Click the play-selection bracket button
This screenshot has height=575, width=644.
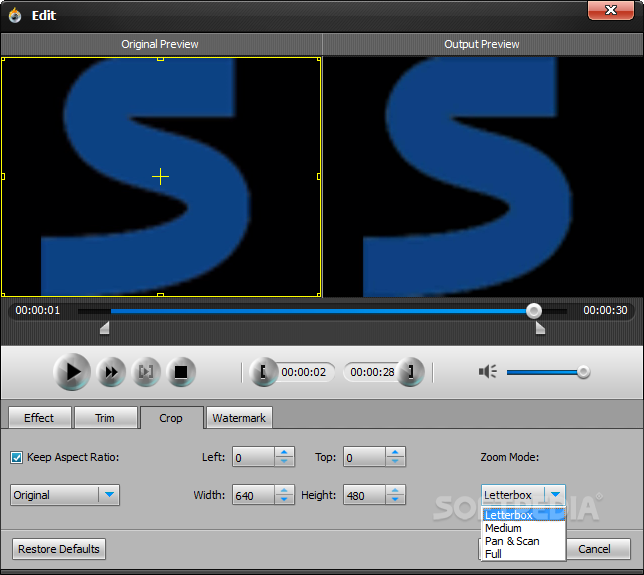pyautogui.click(x=146, y=372)
